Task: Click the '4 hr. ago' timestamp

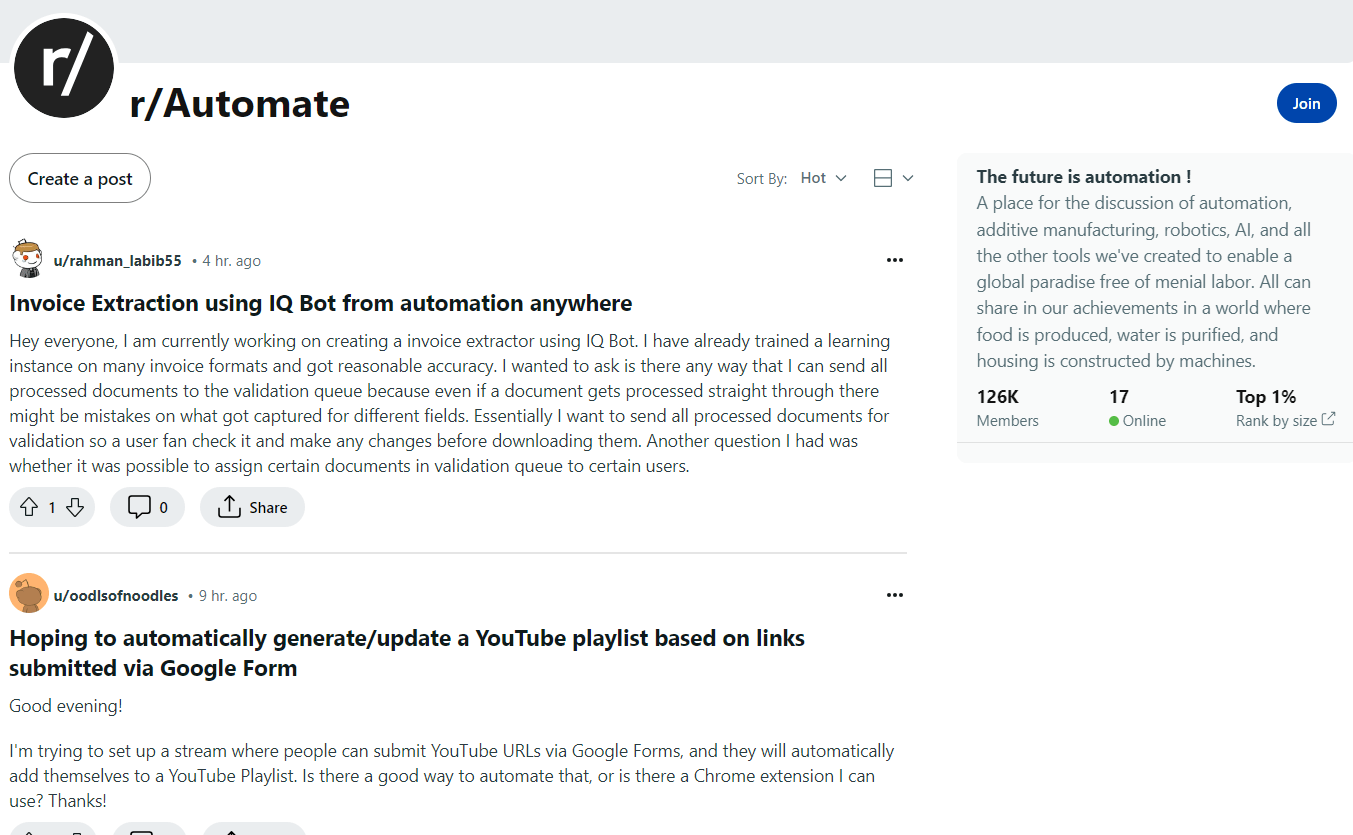Action: (232, 260)
